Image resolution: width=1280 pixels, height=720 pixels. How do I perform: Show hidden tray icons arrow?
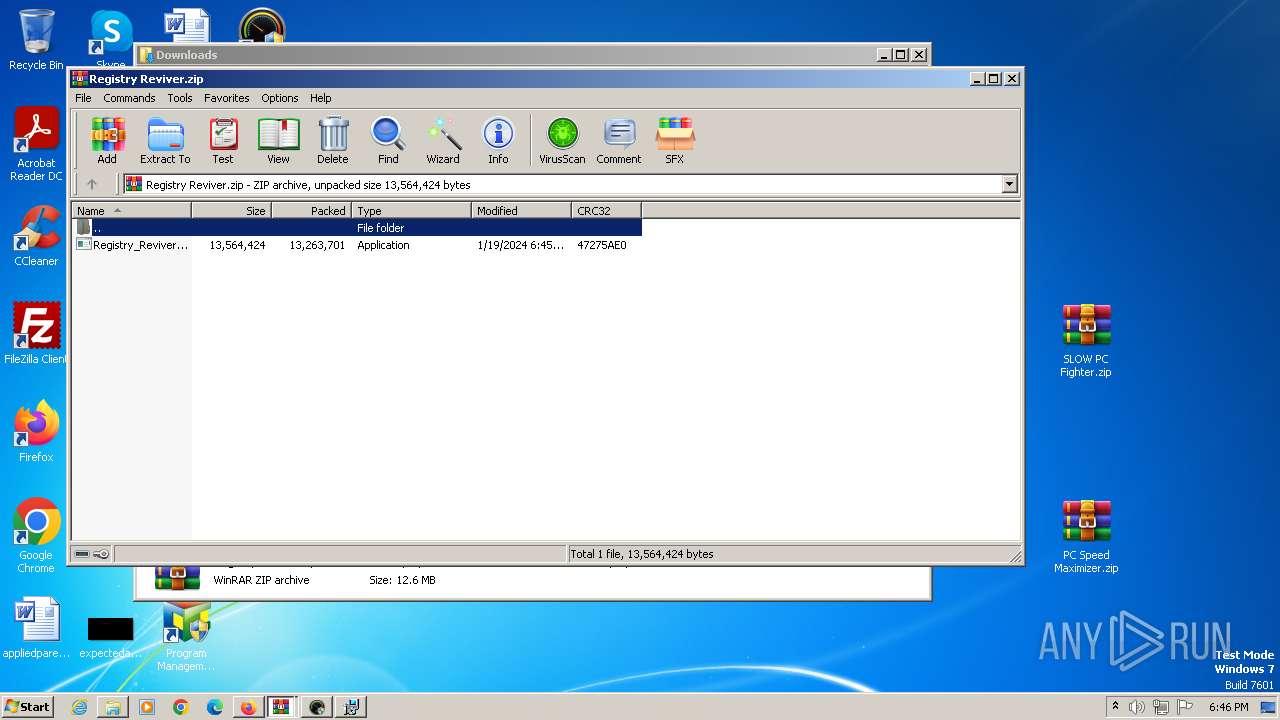[1115, 706]
